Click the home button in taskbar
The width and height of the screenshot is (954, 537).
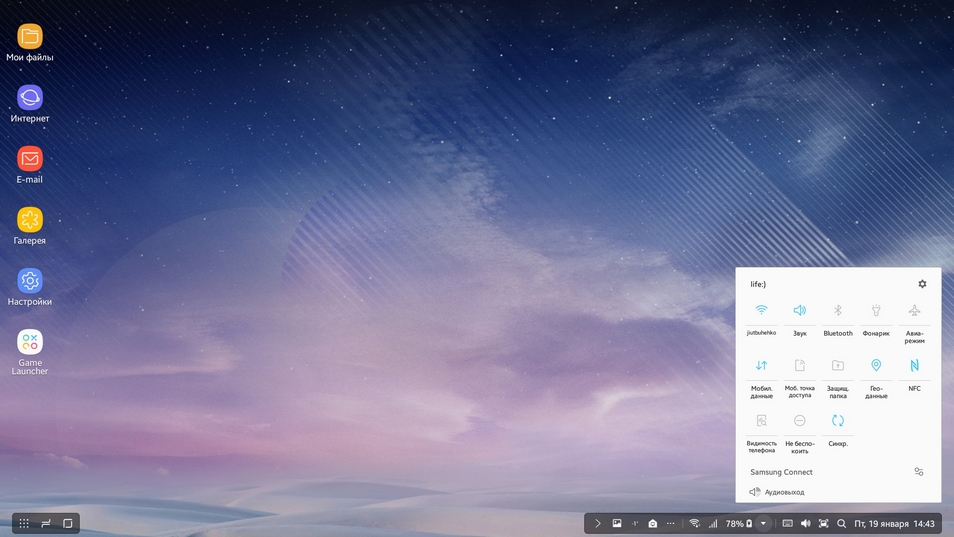68,523
